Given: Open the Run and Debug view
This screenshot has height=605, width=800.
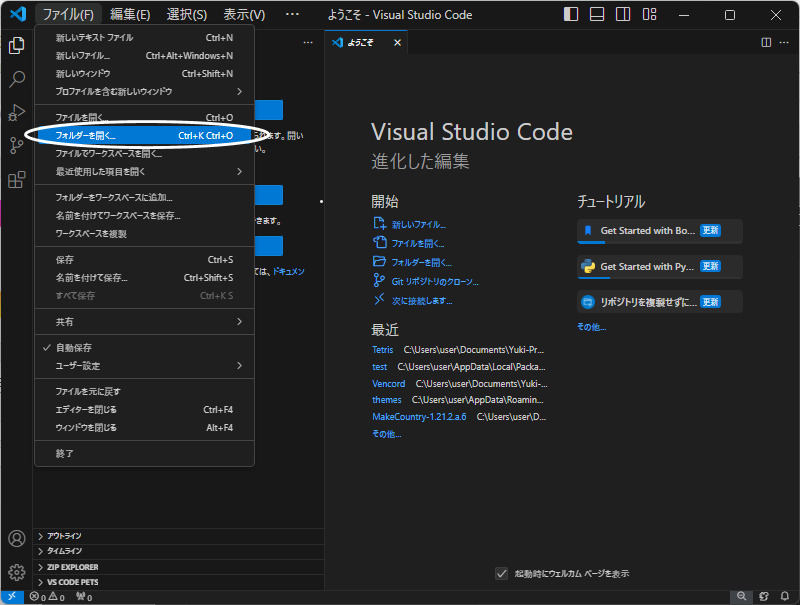Looking at the screenshot, I should point(16,113).
